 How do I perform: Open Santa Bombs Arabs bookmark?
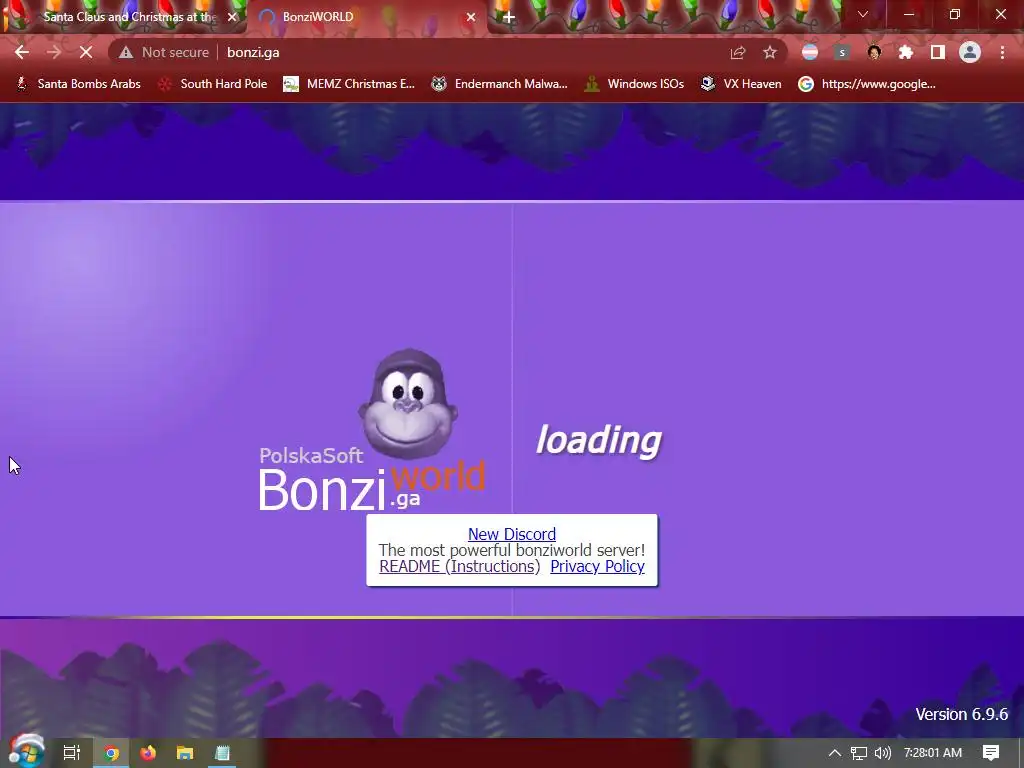point(78,84)
